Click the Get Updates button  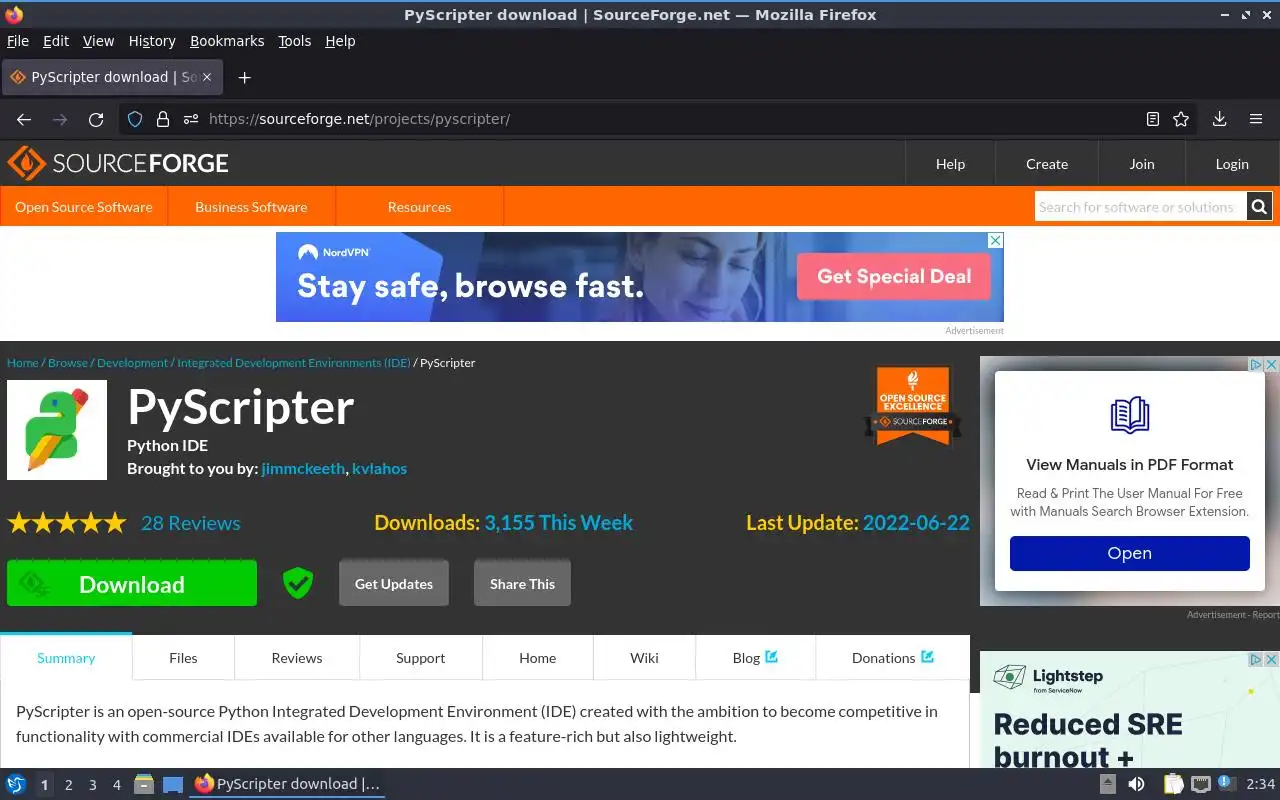(394, 584)
